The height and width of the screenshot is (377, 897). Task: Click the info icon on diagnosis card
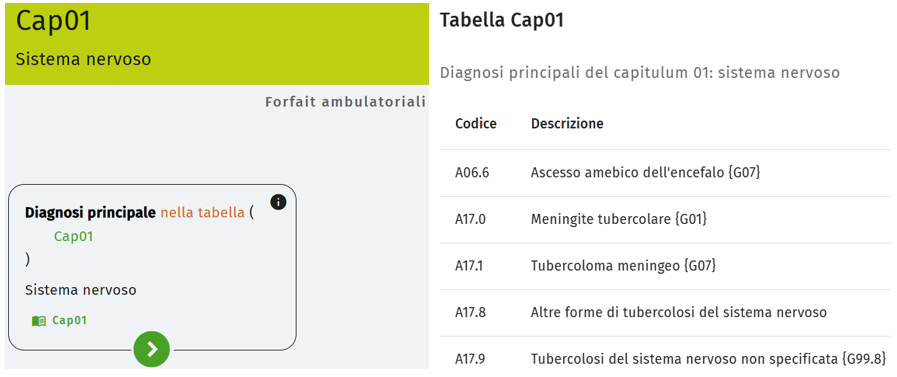pyautogui.click(x=278, y=202)
